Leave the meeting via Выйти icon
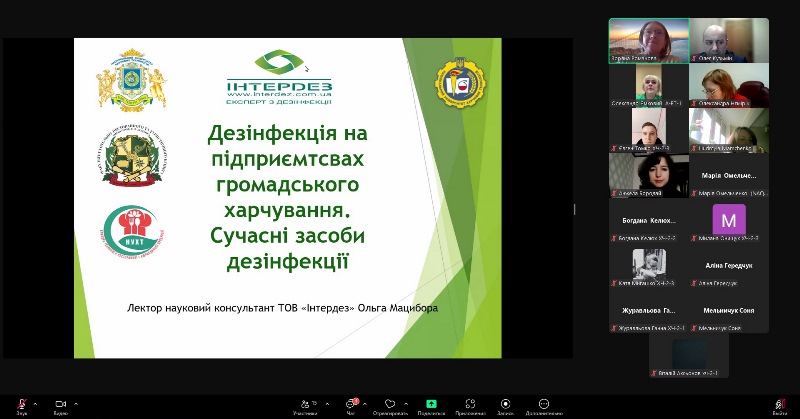This screenshot has width=800, height=419. [780, 404]
